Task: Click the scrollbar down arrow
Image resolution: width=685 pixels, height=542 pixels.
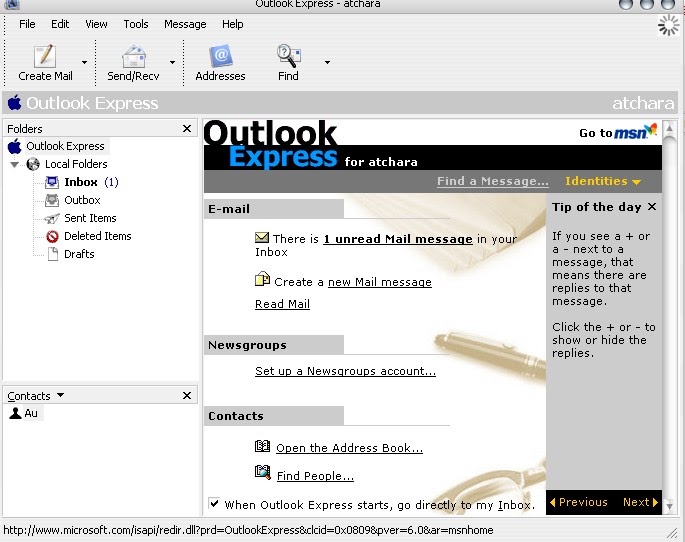Action: pos(669,506)
